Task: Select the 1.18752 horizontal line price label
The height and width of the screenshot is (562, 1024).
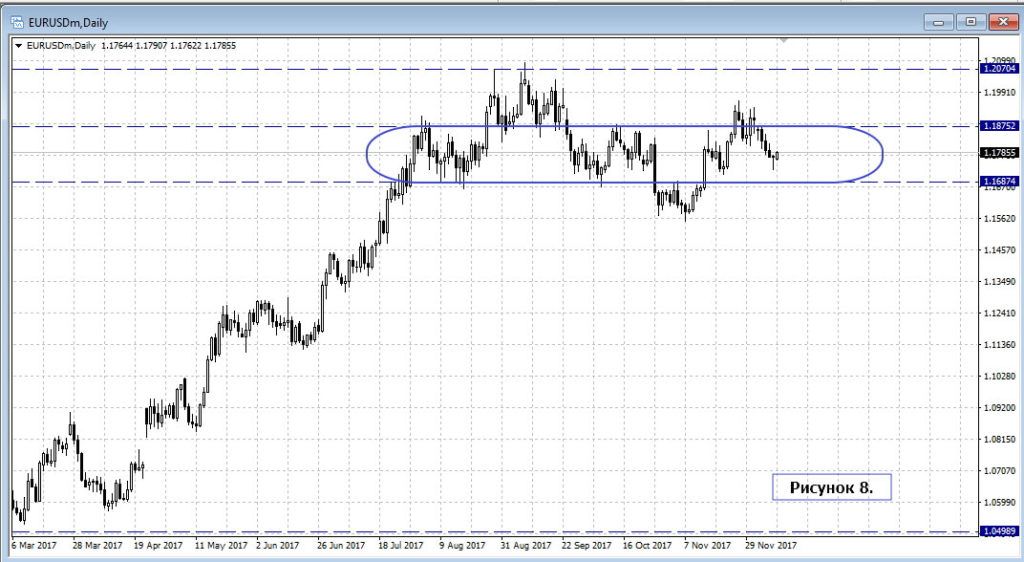Action: coord(1000,127)
